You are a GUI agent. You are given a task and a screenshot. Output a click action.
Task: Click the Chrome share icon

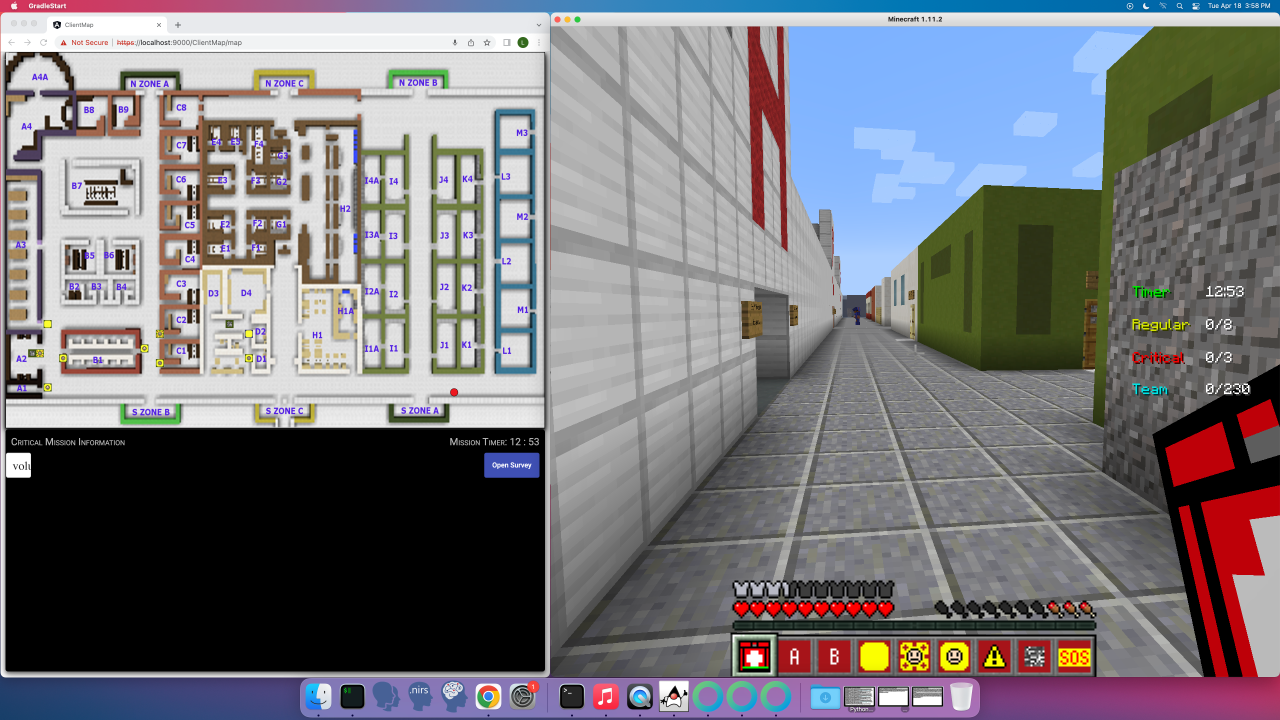pos(471,43)
